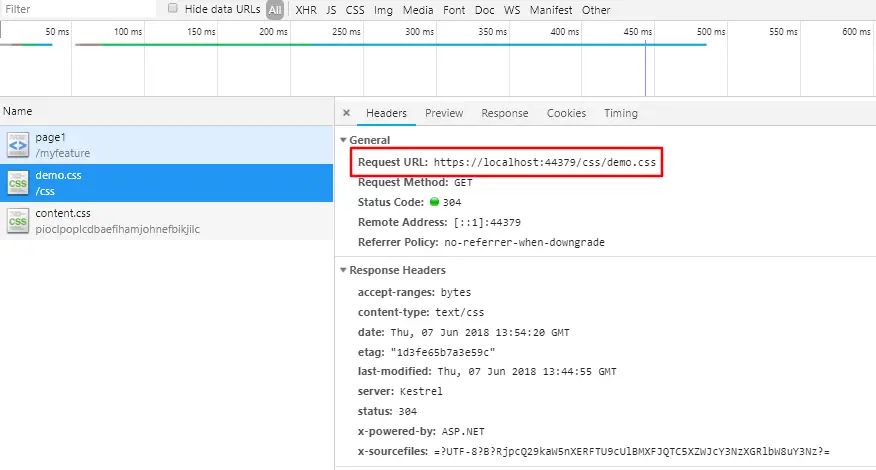Click the 500 ms timeline tick label
The height and width of the screenshot is (470, 876).
pos(711,32)
